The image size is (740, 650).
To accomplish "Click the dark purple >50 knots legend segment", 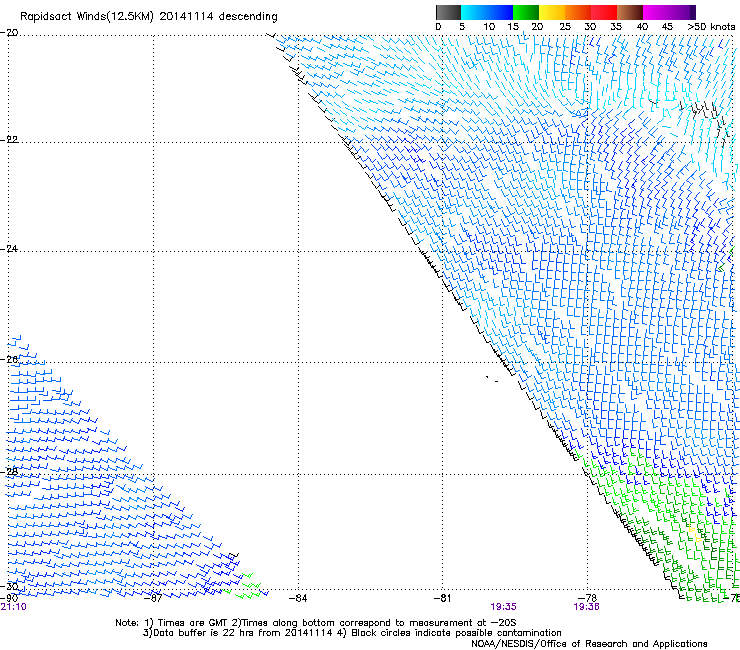I will coord(693,12).
